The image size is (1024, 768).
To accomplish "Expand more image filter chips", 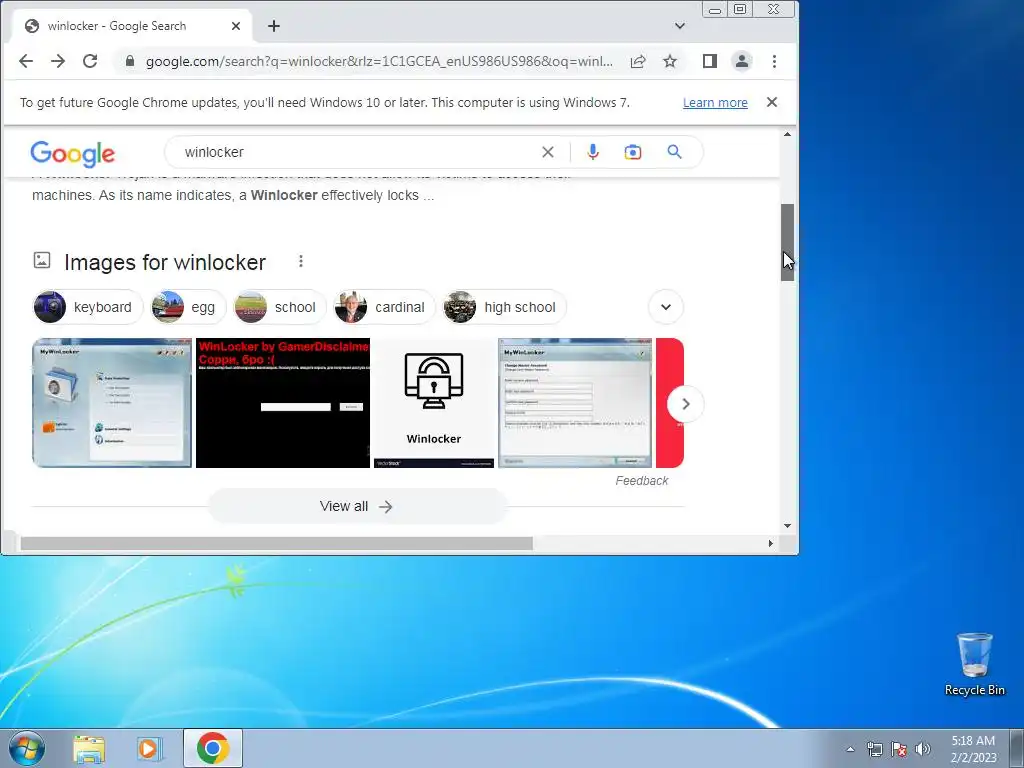I will [666, 307].
